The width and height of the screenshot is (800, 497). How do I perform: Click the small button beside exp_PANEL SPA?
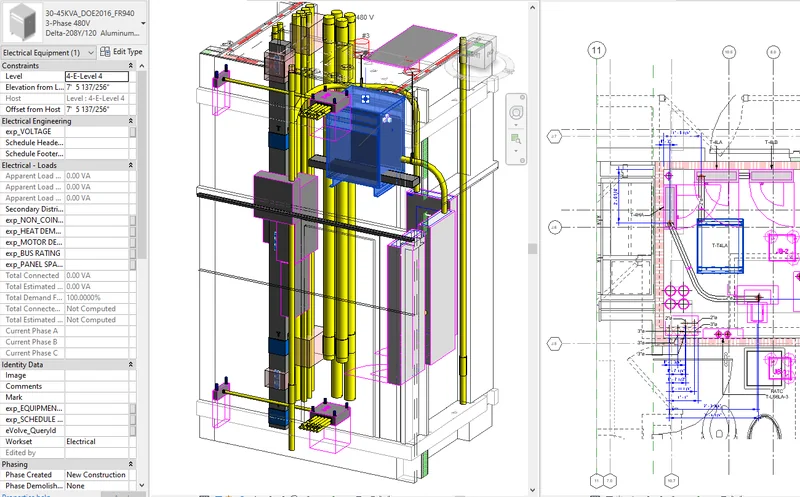tap(133, 264)
